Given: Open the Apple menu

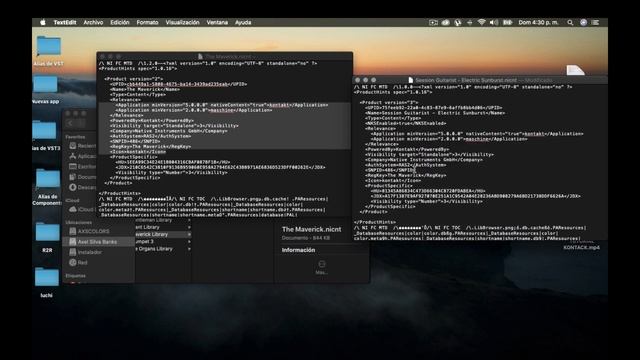Looking at the screenshot, I should point(43,22).
